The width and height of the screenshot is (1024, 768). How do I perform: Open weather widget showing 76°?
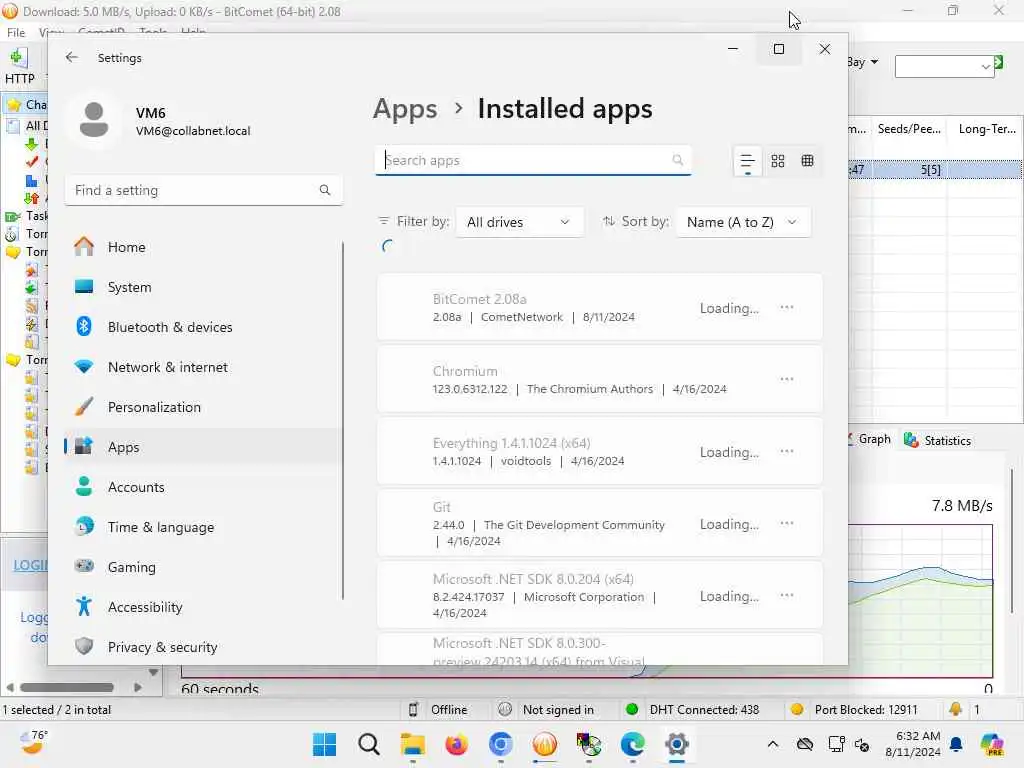tap(33, 743)
